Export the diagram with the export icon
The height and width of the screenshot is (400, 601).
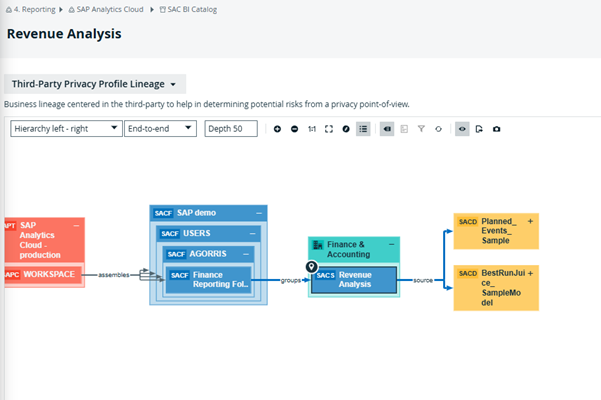pos(479,129)
